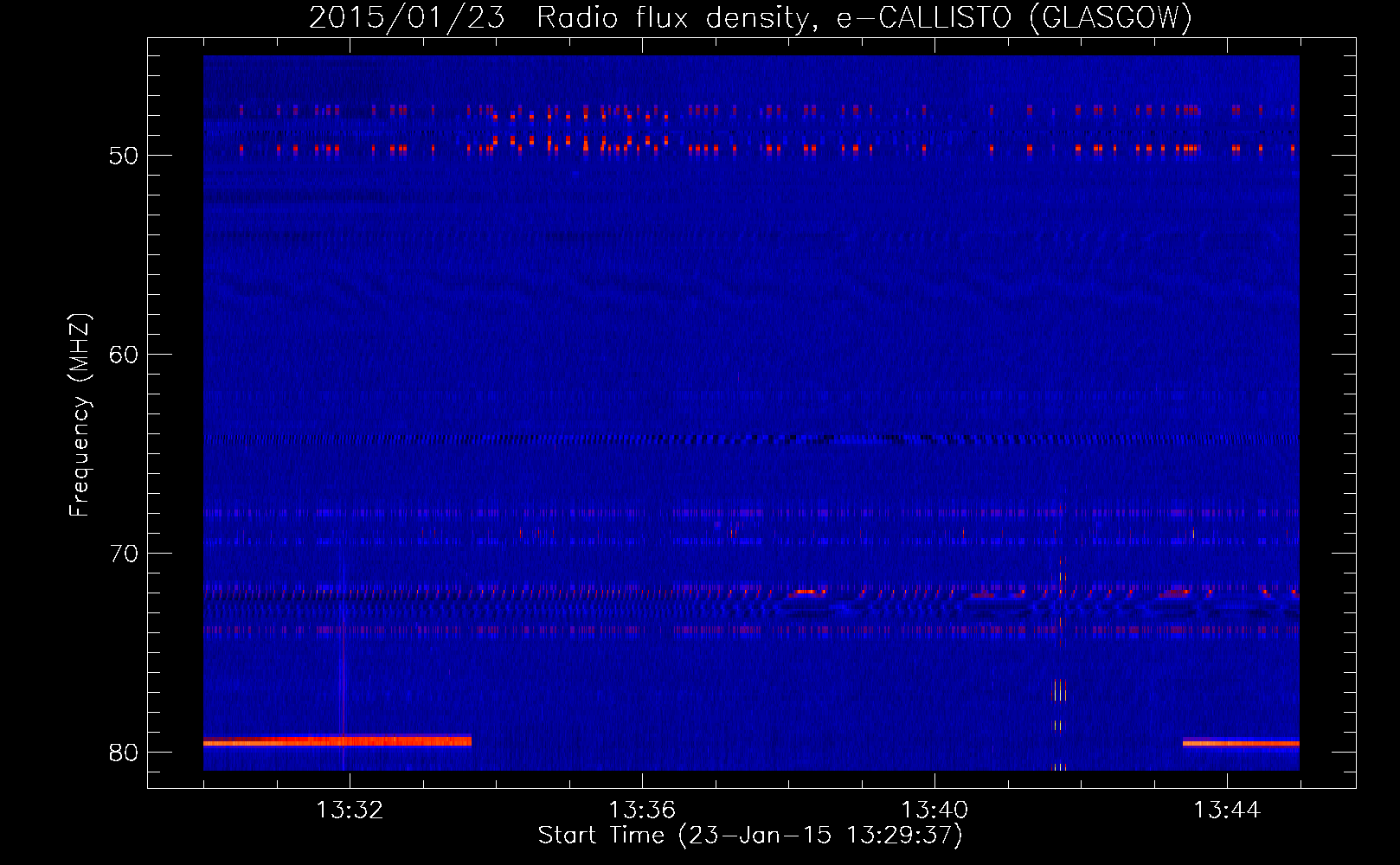The width and height of the screenshot is (1400, 865).
Task: Click the '13:32' time tick label
Action: click(x=350, y=811)
